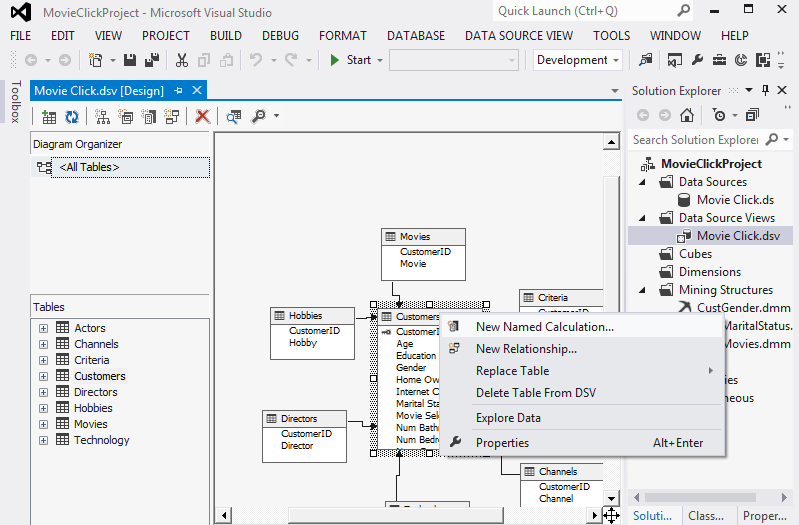
Task: Click in the Search Solution Explorer field
Action: [x=695, y=140]
